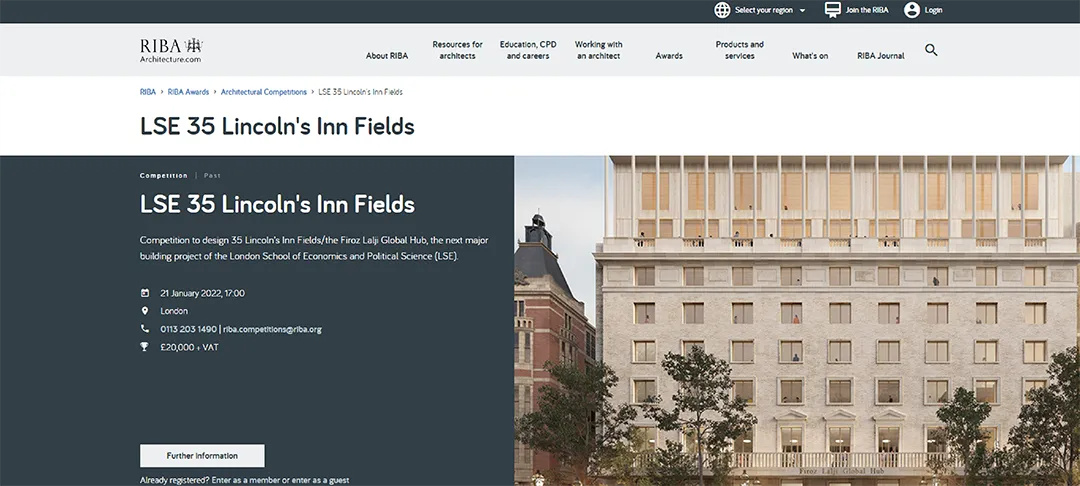Click the building rendering image
Viewport: 1080px width, 486px height.
[x=797, y=321]
